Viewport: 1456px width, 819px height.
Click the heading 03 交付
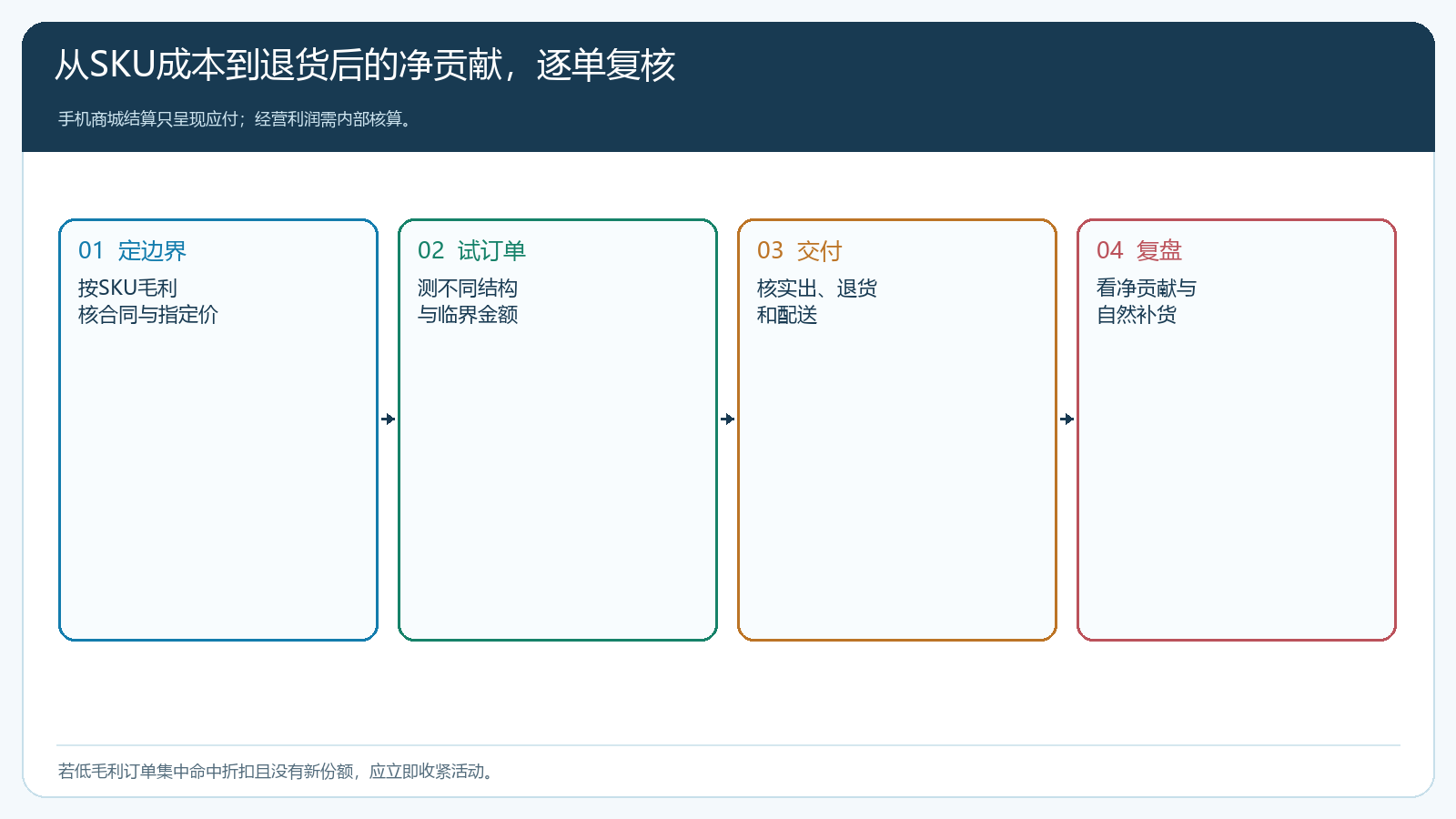800,250
